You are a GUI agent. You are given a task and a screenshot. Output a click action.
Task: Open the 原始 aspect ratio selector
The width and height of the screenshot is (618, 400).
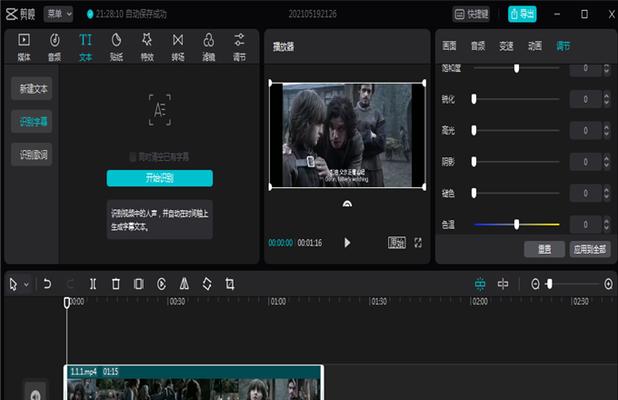coord(397,243)
